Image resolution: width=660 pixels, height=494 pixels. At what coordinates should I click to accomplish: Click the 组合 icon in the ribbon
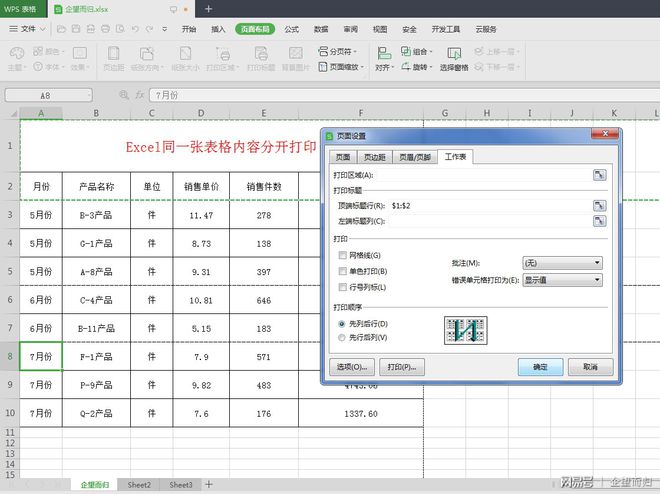(405, 50)
